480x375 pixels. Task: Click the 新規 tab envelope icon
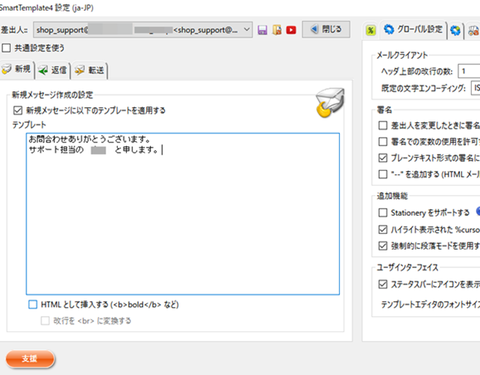(6, 69)
